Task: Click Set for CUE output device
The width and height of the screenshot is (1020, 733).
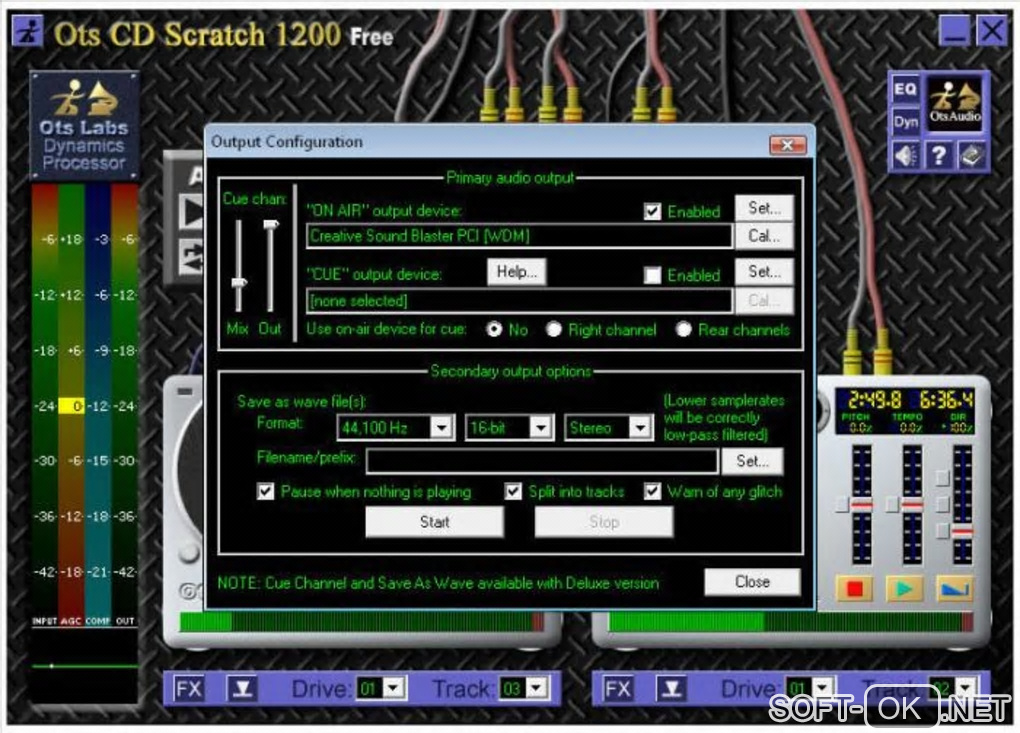Action: [x=764, y=272]
